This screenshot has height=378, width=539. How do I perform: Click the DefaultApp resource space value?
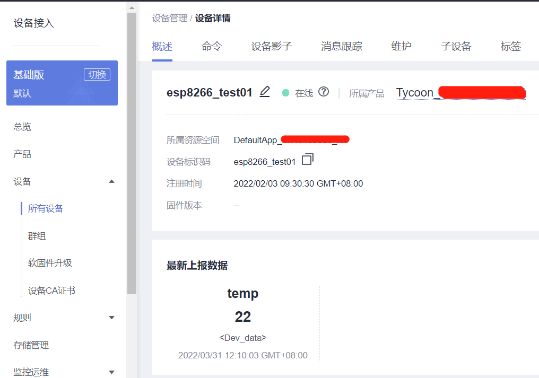(x=292, y=140)
